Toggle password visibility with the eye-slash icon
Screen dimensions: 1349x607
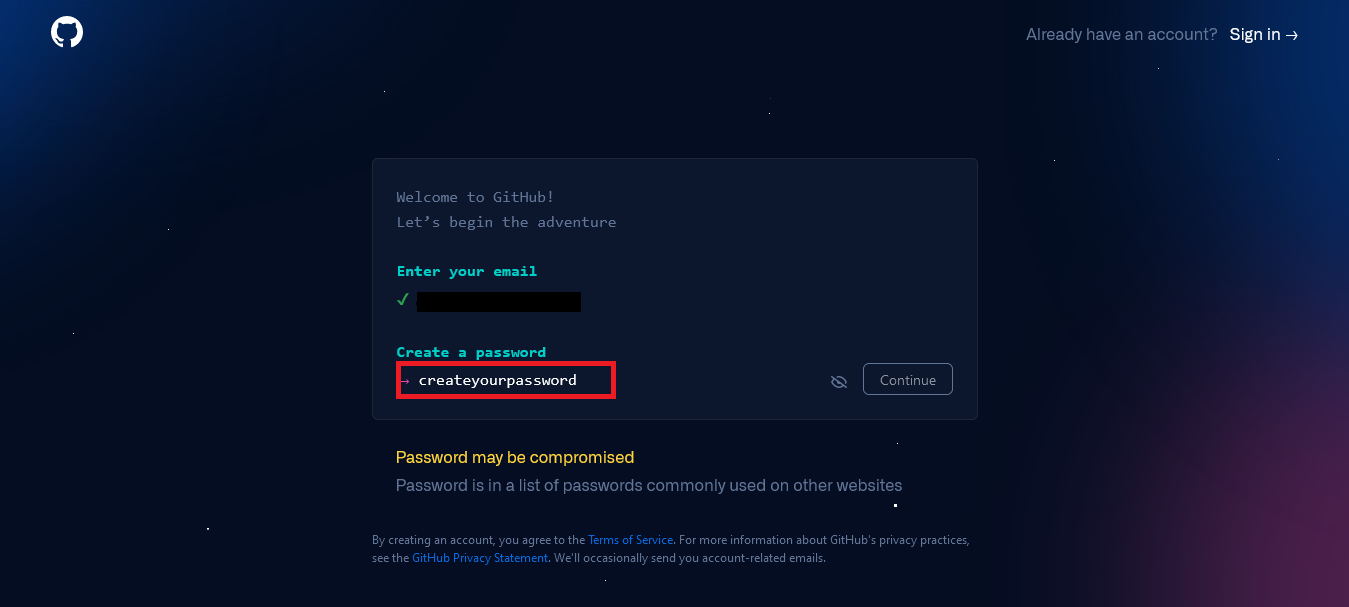839,381
